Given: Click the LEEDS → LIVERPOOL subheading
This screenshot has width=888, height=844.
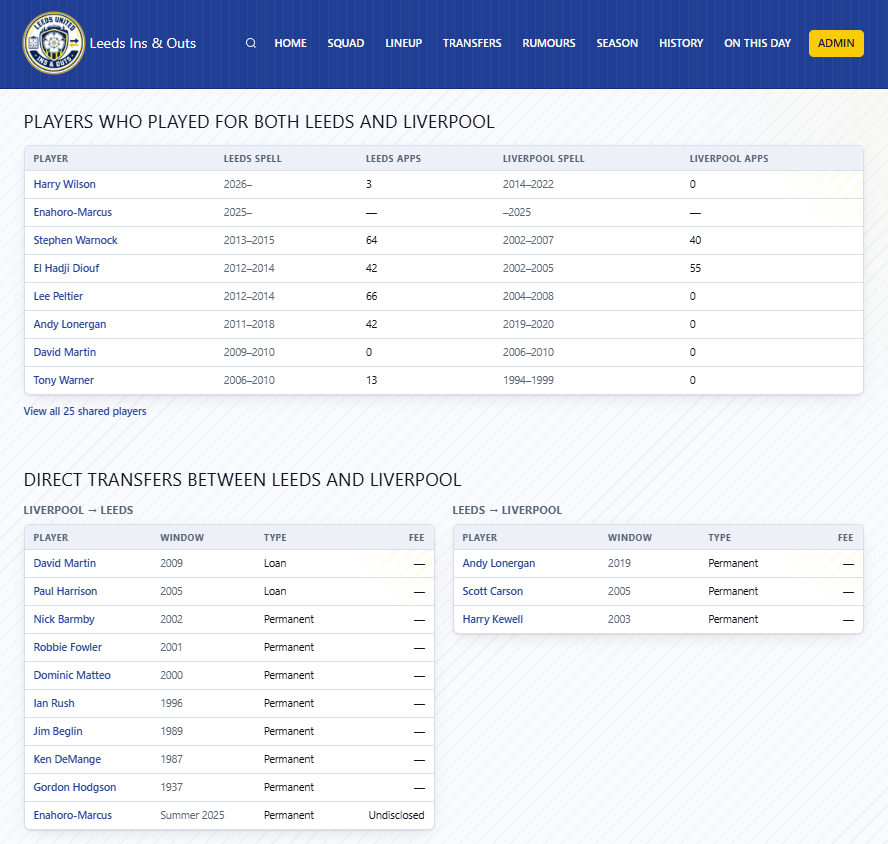Looking at the screenshot, I should point(507,510).
